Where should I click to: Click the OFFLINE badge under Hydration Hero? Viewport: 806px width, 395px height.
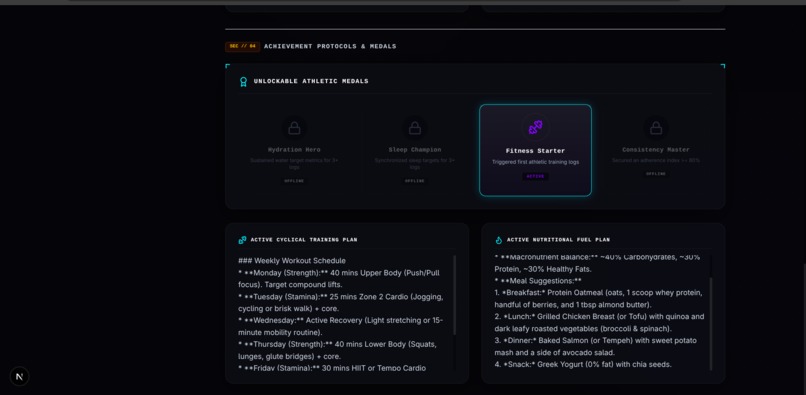pyautogui.click(x=294, y=181)
